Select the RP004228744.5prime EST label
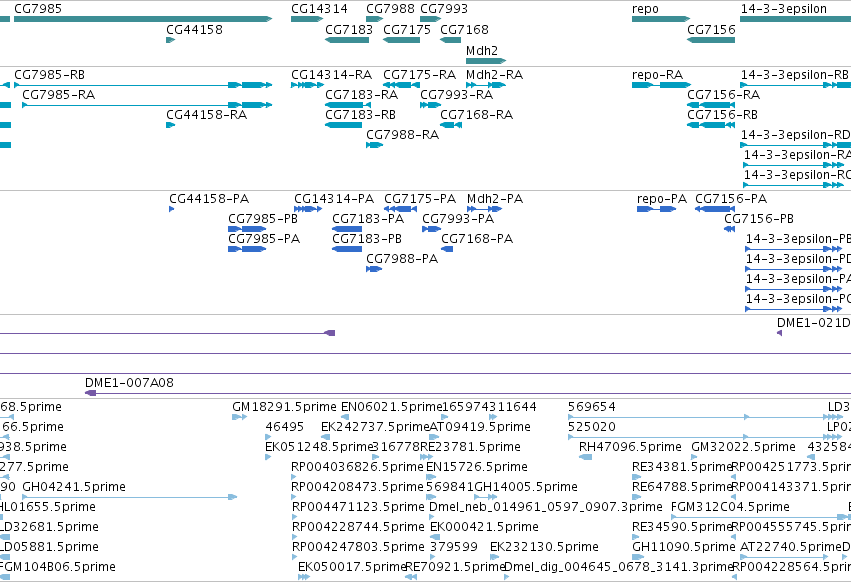The width and height of the screenshot is (851, 582). (x=358, y=528)
